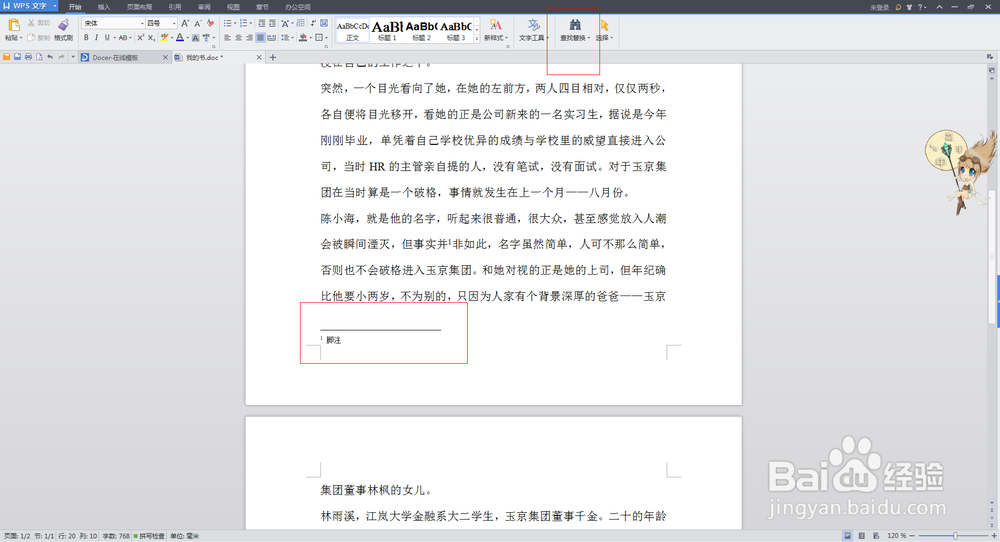Click the bulleted list icon
Viewport: 1000px width, 542px height.
(x=228, y=23)
